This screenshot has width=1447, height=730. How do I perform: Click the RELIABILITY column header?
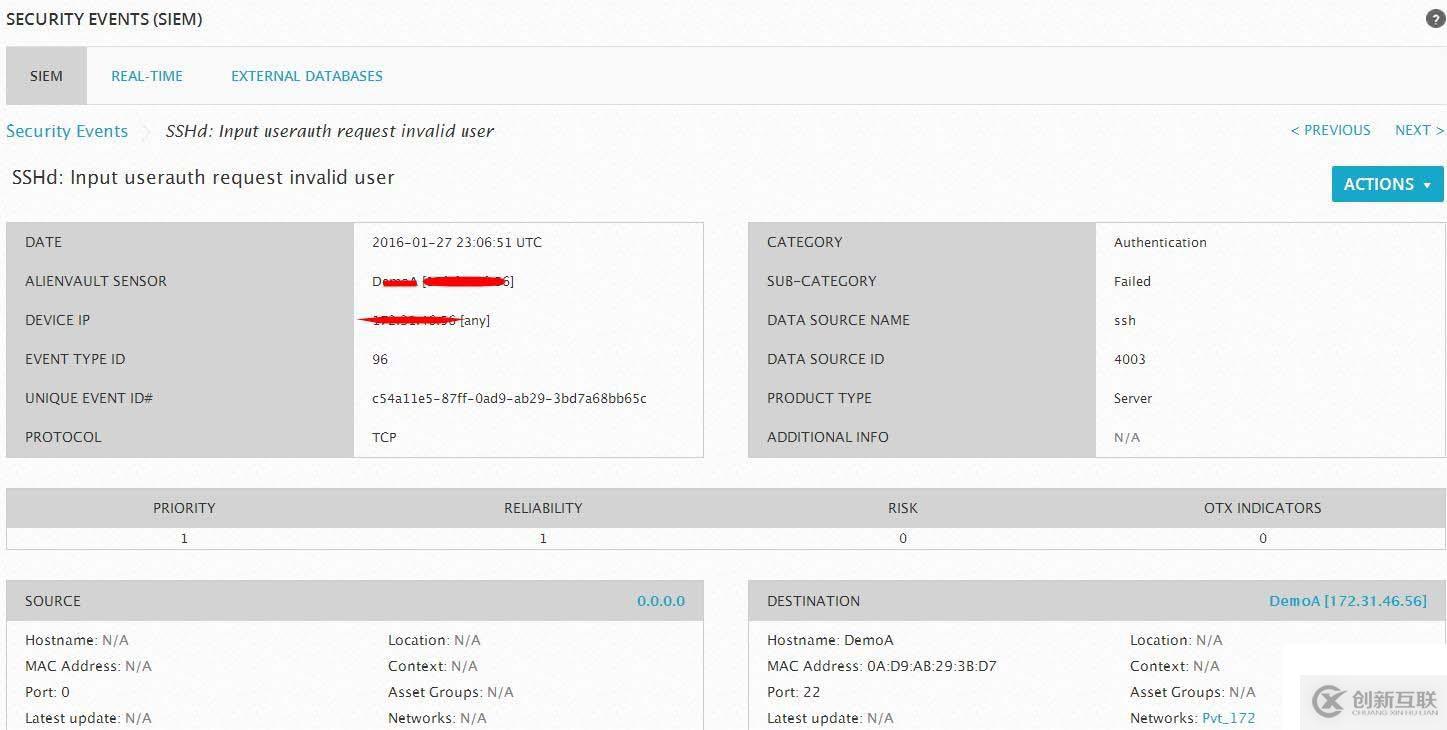pos(543,508)
